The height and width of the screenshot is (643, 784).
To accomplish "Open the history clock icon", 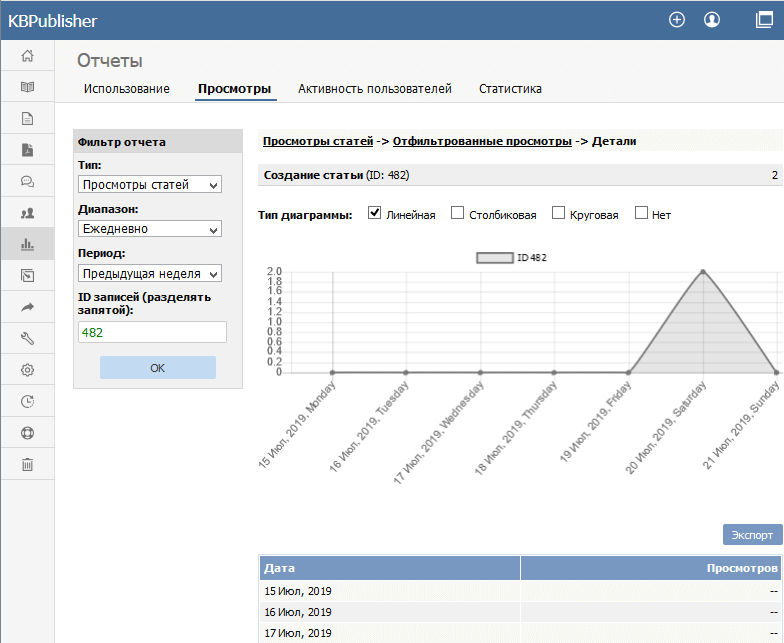I will 28,402.
